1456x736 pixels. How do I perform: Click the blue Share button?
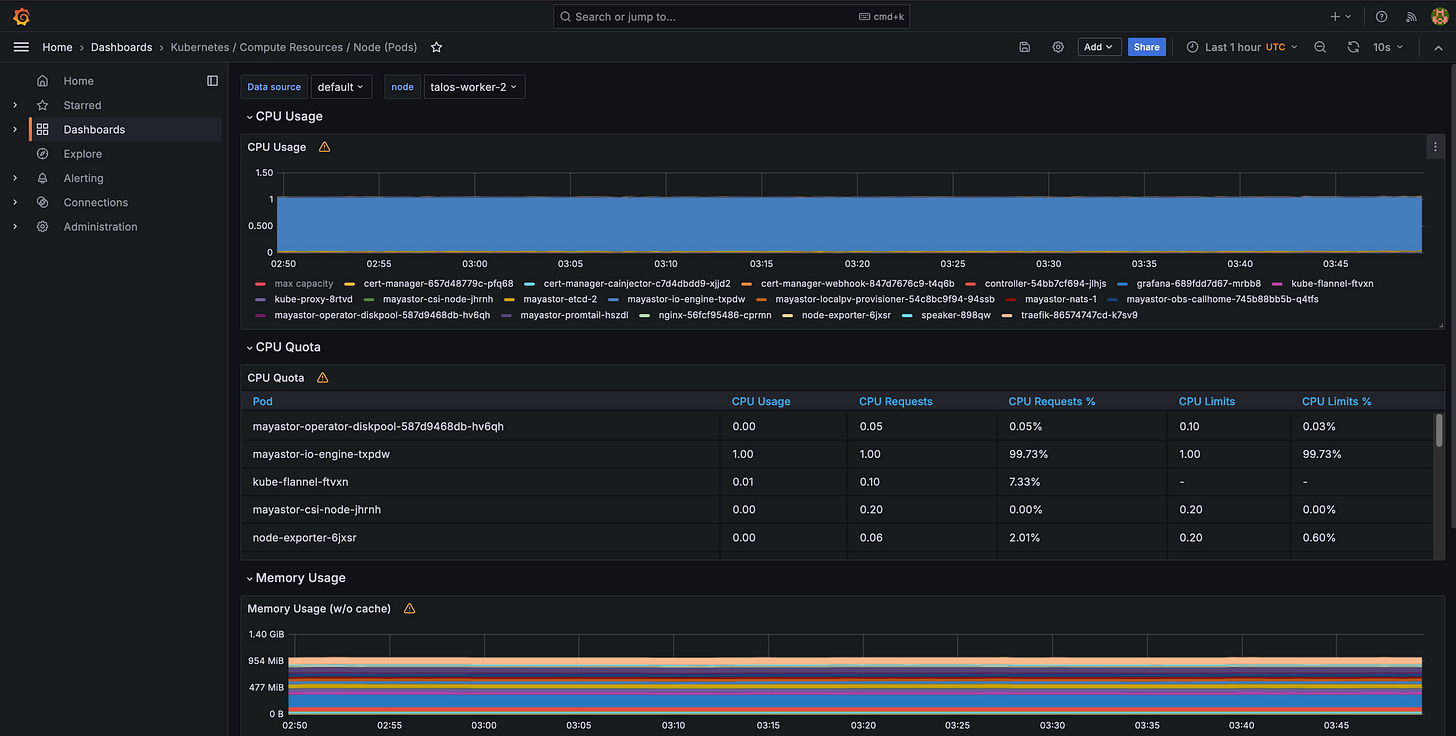[1146, 47]
